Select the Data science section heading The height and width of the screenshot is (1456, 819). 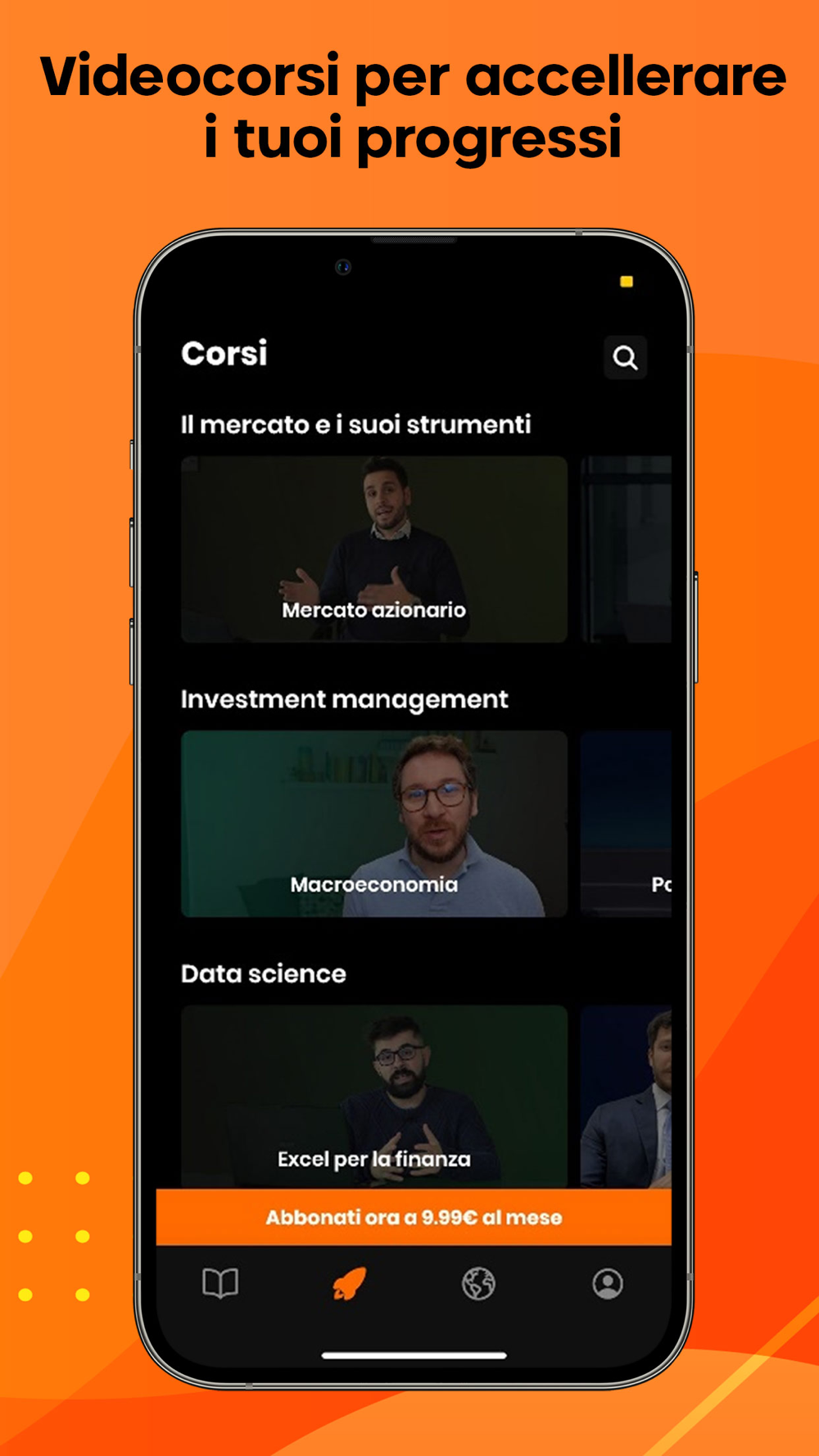tap(263, 974)
